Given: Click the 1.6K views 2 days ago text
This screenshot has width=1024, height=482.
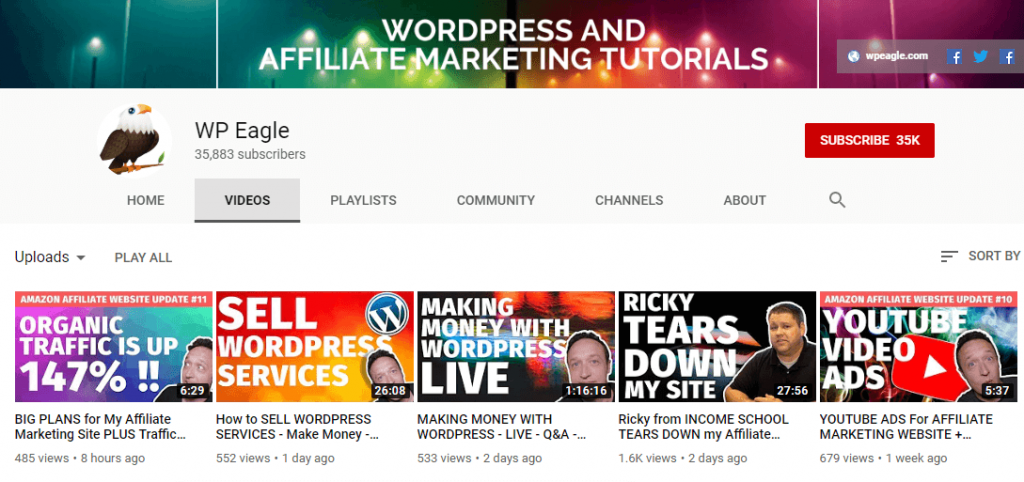Looking at the screenshot, I should (x=680, y=458).
